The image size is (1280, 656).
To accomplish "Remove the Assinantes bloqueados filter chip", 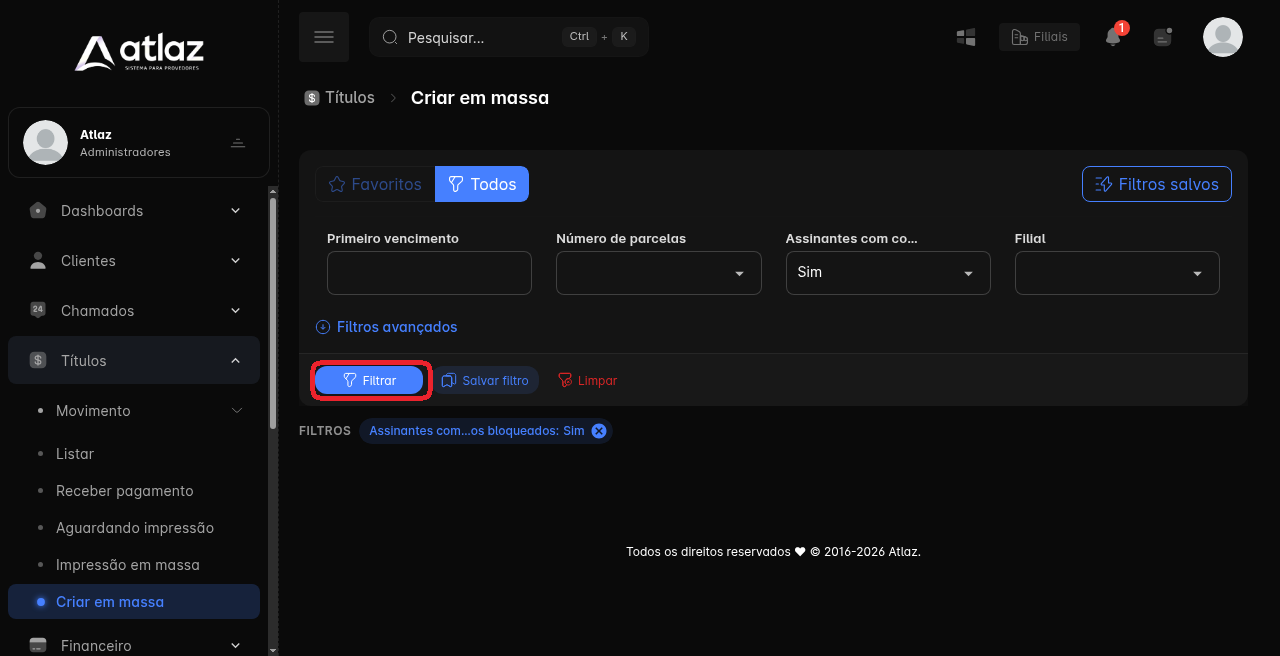I will (x=598, y=431).
